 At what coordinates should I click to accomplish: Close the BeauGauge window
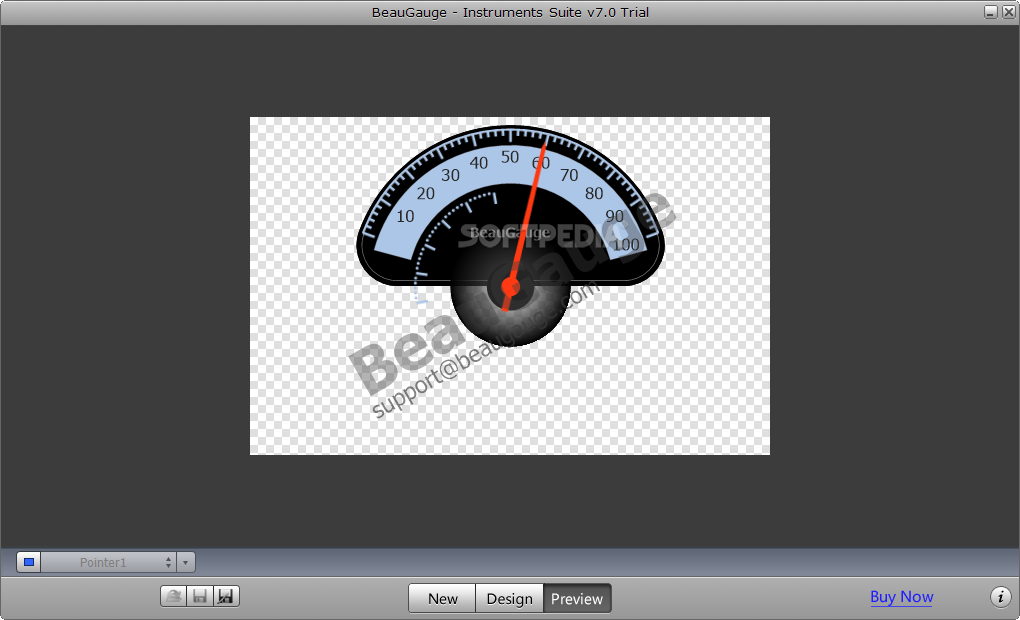click(1009, 12)
